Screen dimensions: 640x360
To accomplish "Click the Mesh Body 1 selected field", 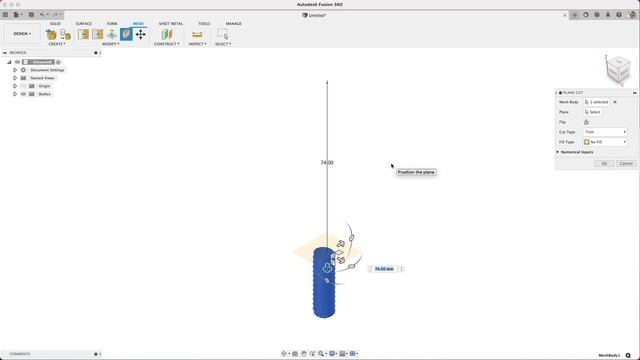I will [597, 102].
